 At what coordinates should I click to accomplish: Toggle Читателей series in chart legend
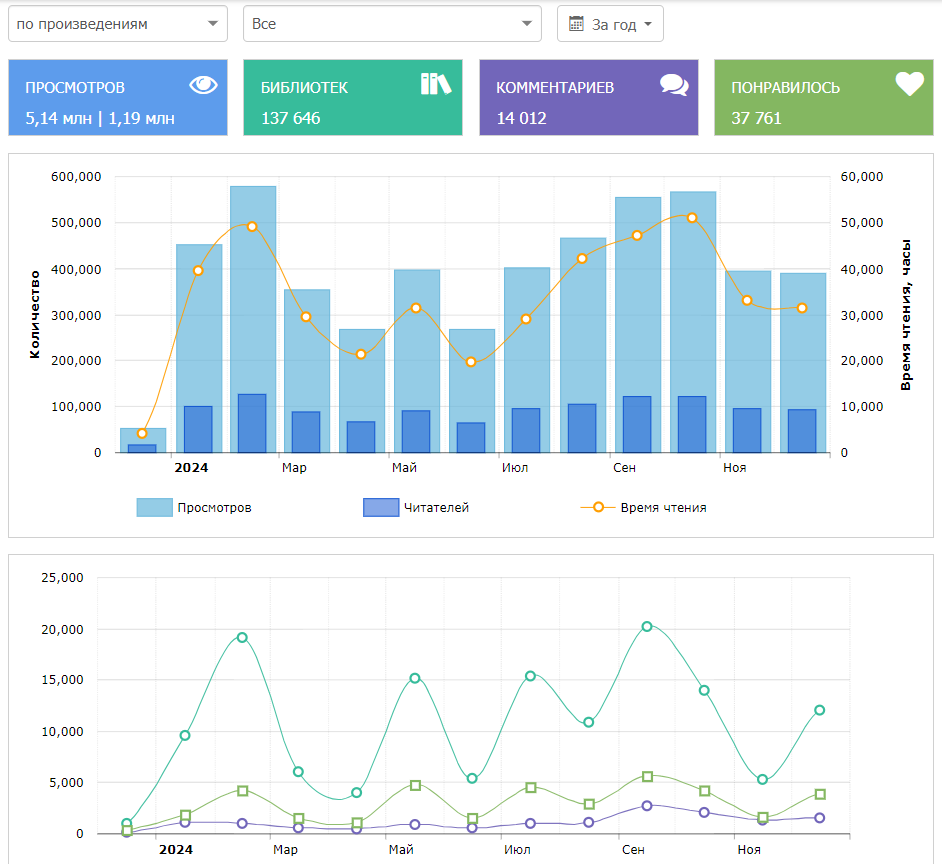pyautogui.click(x=436, y=508)
